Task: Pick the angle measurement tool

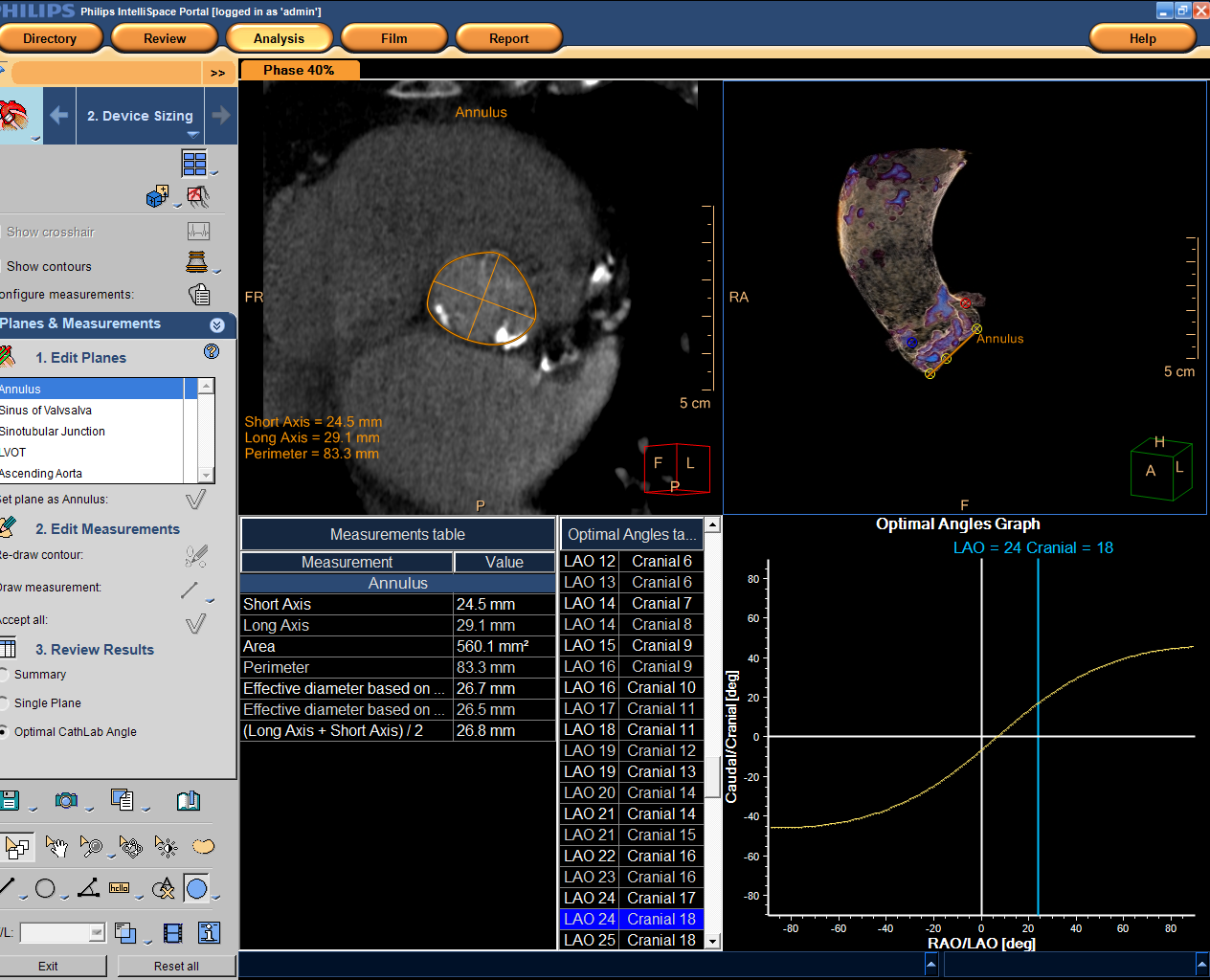Action: 88,888
